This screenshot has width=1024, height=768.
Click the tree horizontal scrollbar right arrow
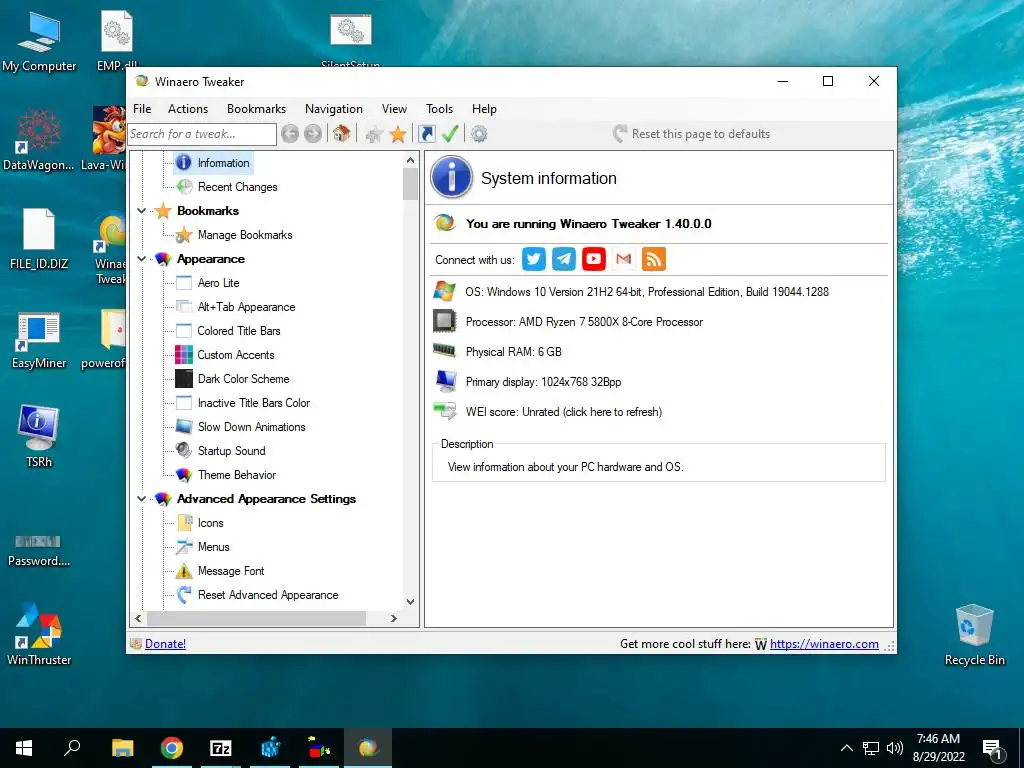pos(393,618)
